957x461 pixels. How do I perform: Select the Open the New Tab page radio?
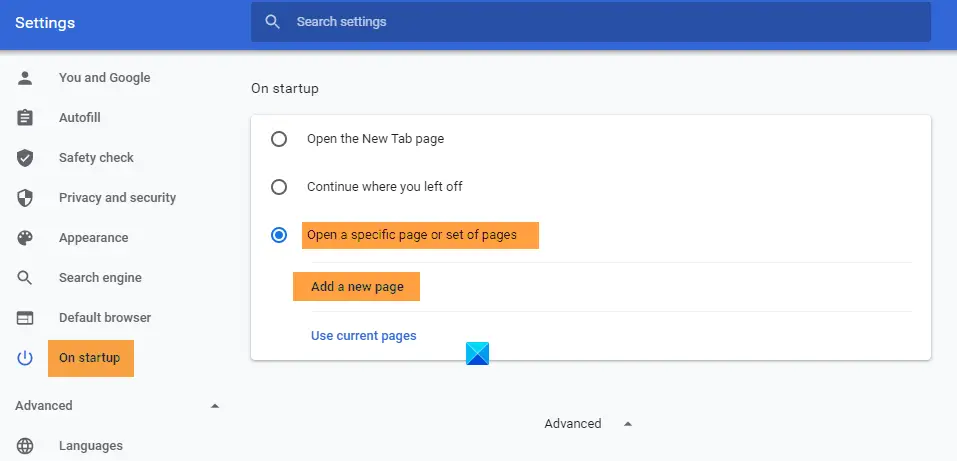[279, 139]
